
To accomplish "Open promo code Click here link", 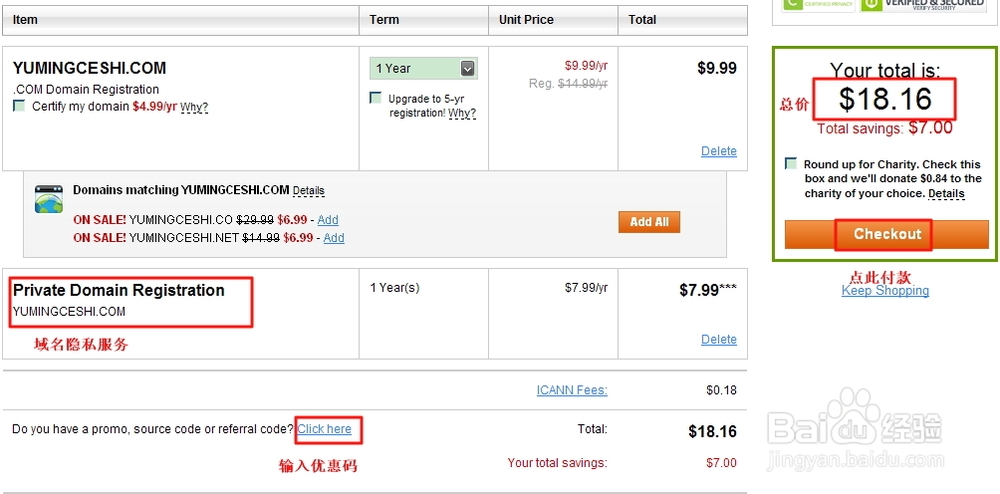I will (x=325, y=429).
